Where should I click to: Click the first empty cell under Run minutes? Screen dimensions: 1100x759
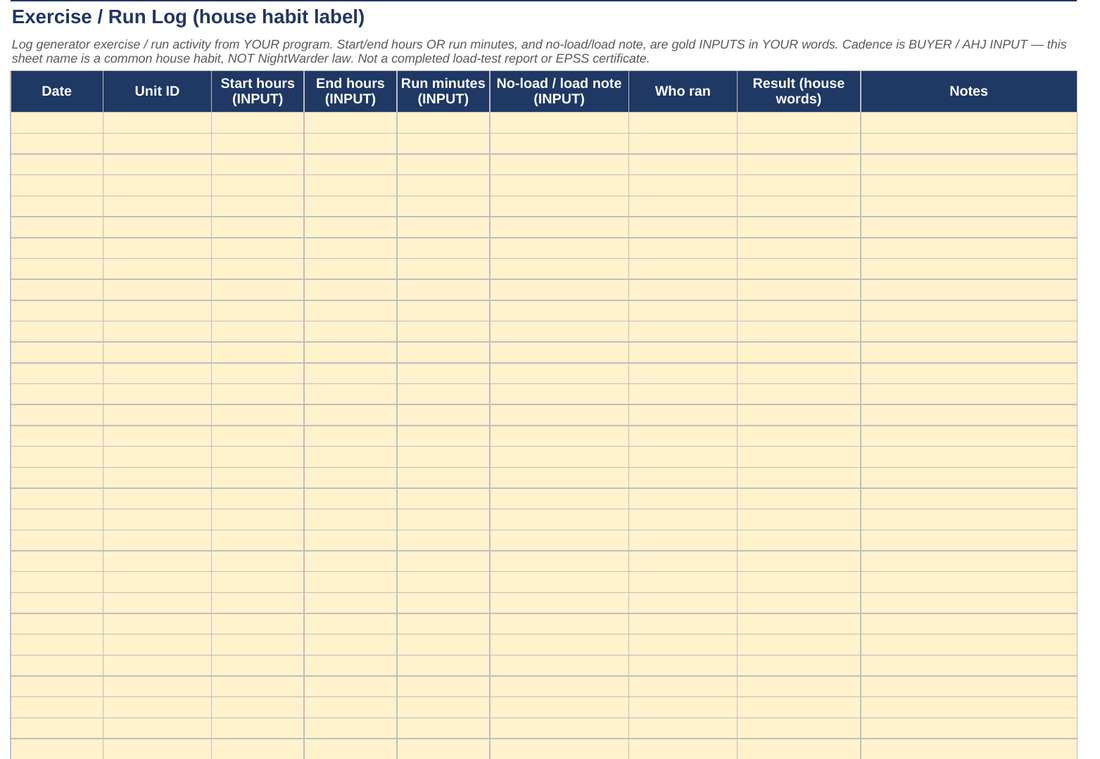point(443,123)
